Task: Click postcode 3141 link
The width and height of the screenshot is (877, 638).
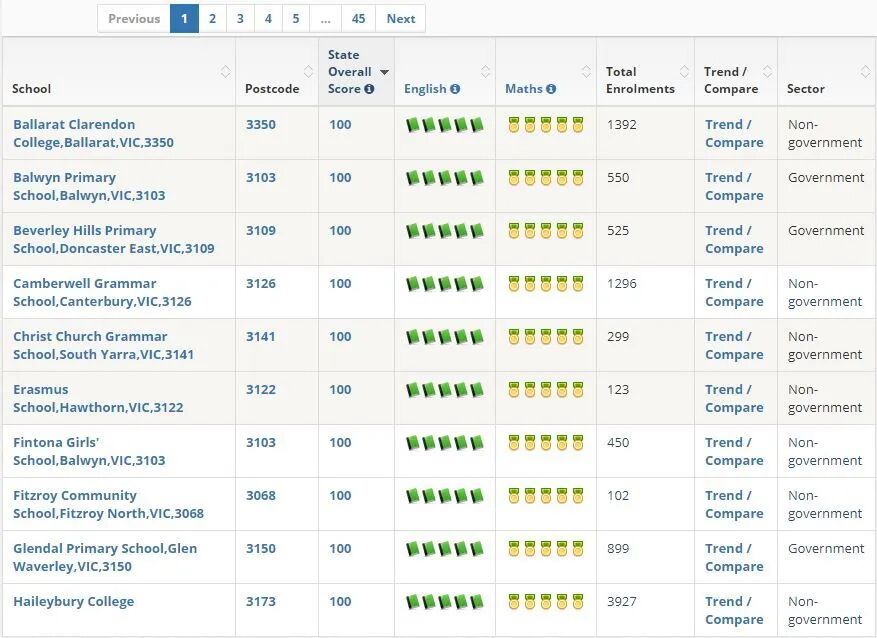Action: 261,336
